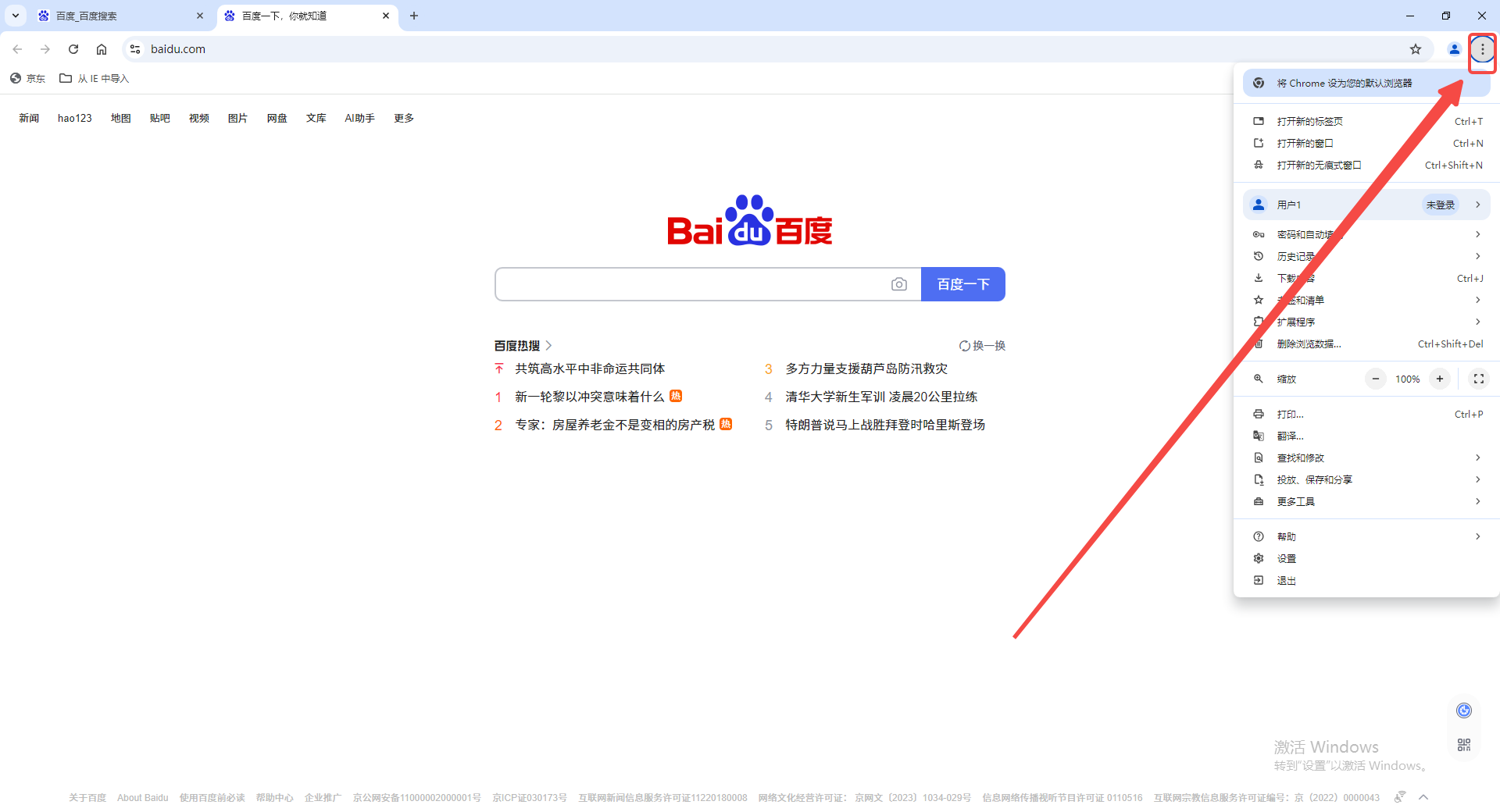Decrease zoom with the minus button
This screenshot has width=1500, height=812.
point(1376,379)
